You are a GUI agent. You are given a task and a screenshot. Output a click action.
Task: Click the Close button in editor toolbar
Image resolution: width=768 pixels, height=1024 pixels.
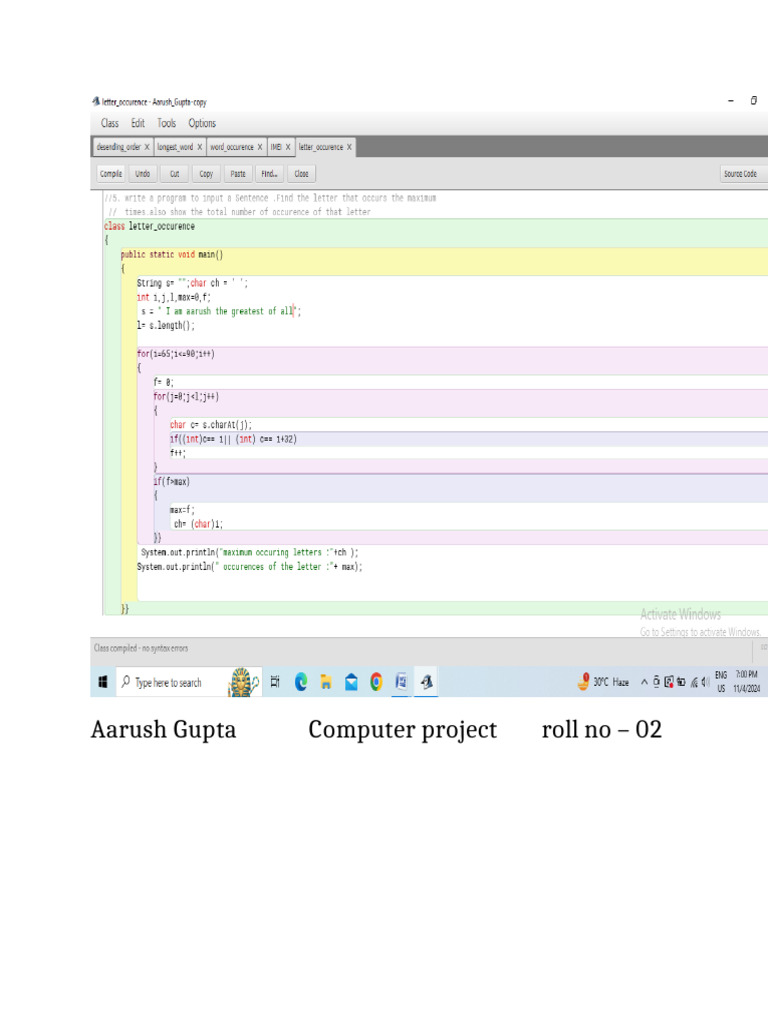[301, 174]
